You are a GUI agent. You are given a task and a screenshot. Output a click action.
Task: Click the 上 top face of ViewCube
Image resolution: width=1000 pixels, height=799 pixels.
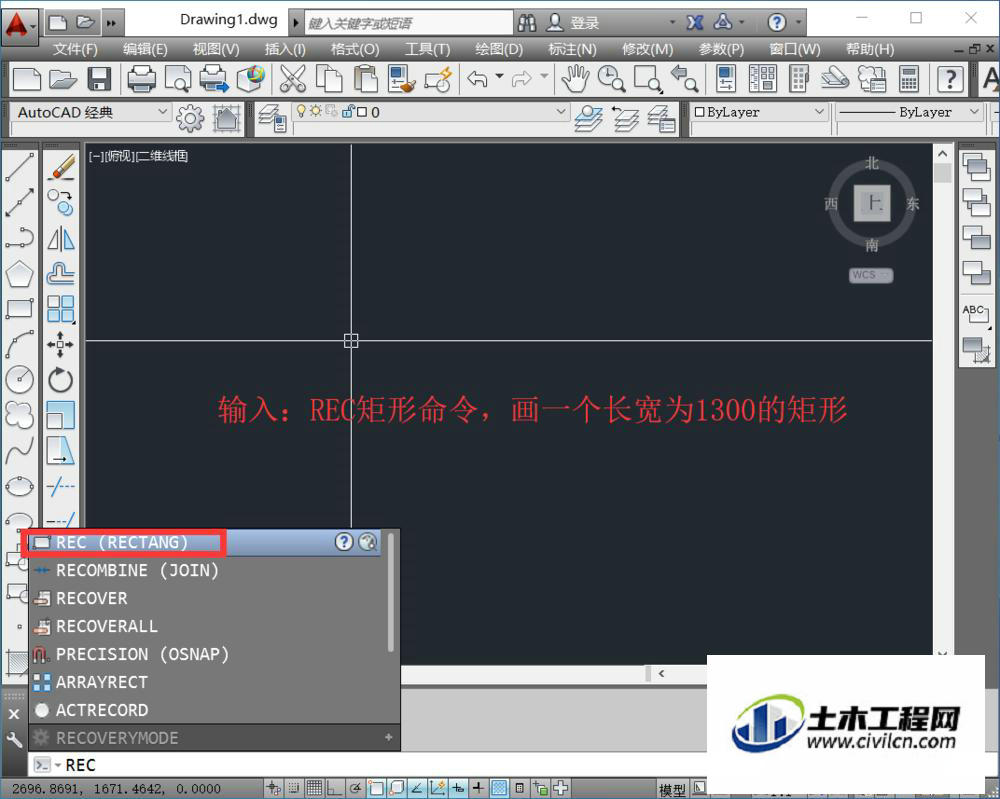[872, 204]
